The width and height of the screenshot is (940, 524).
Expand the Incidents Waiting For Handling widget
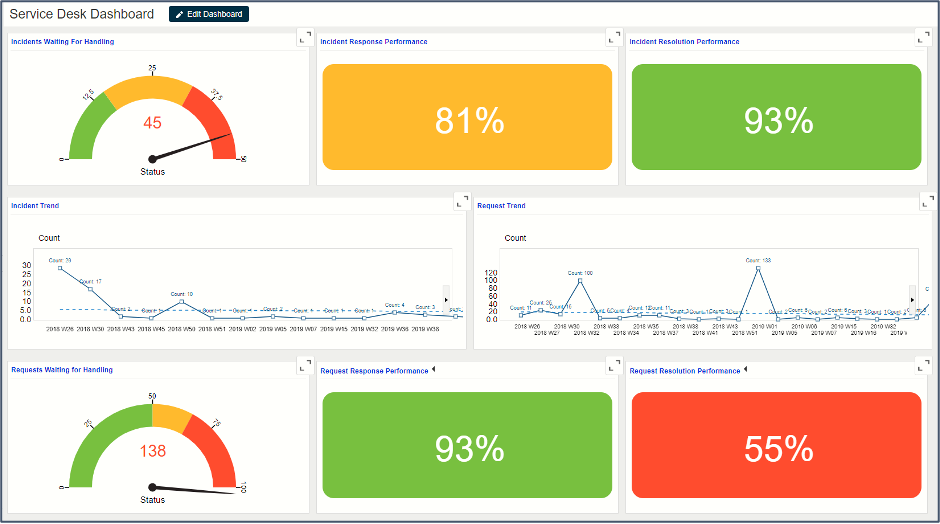pyautogui.click(x=305, y=37)
